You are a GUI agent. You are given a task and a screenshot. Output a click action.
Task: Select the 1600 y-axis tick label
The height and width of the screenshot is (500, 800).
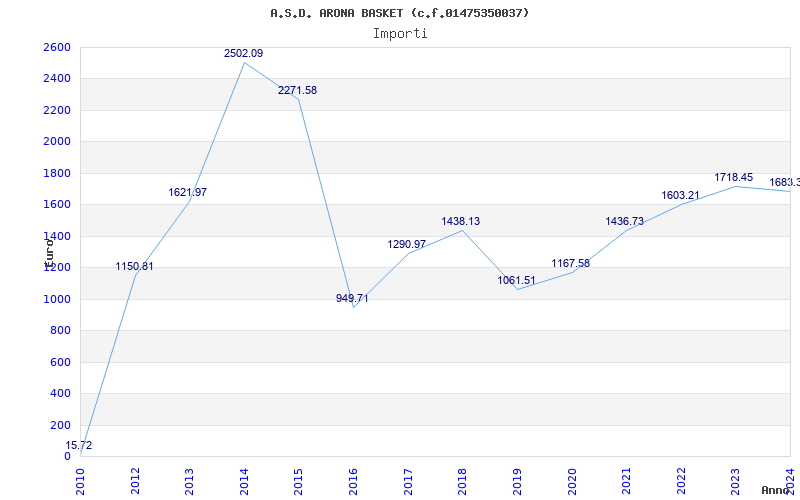click(57, 205)
